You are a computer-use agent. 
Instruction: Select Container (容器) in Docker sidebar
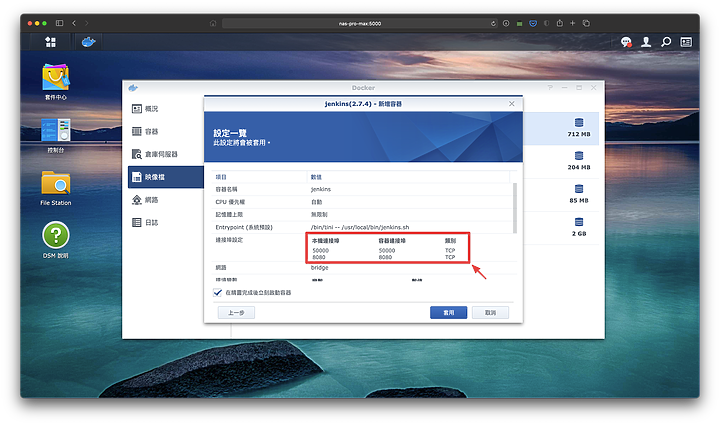[165, 131]
